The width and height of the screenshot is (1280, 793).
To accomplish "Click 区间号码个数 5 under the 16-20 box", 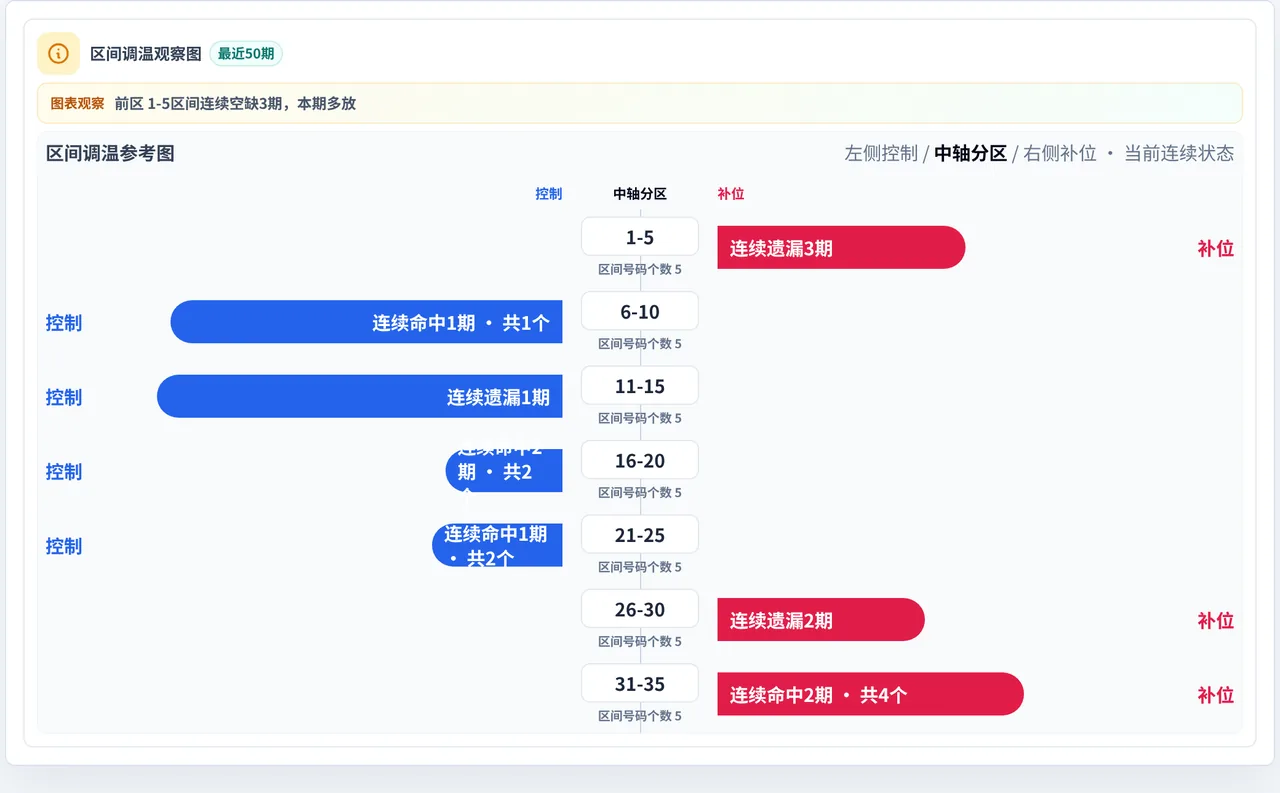I will coord(640,492).
